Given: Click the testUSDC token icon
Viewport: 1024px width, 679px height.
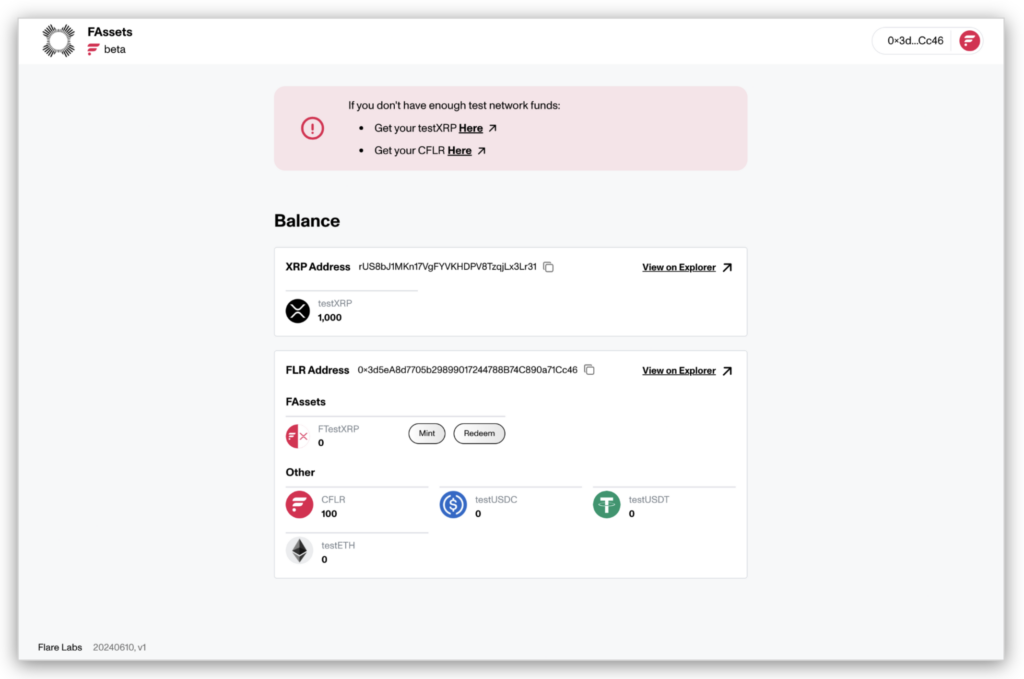Looking at the screenshot, I should click(x=453, y=505).
